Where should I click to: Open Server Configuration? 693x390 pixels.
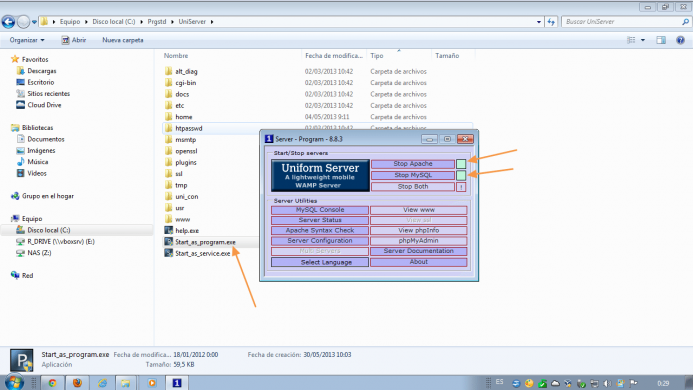(x=320, y=241)
